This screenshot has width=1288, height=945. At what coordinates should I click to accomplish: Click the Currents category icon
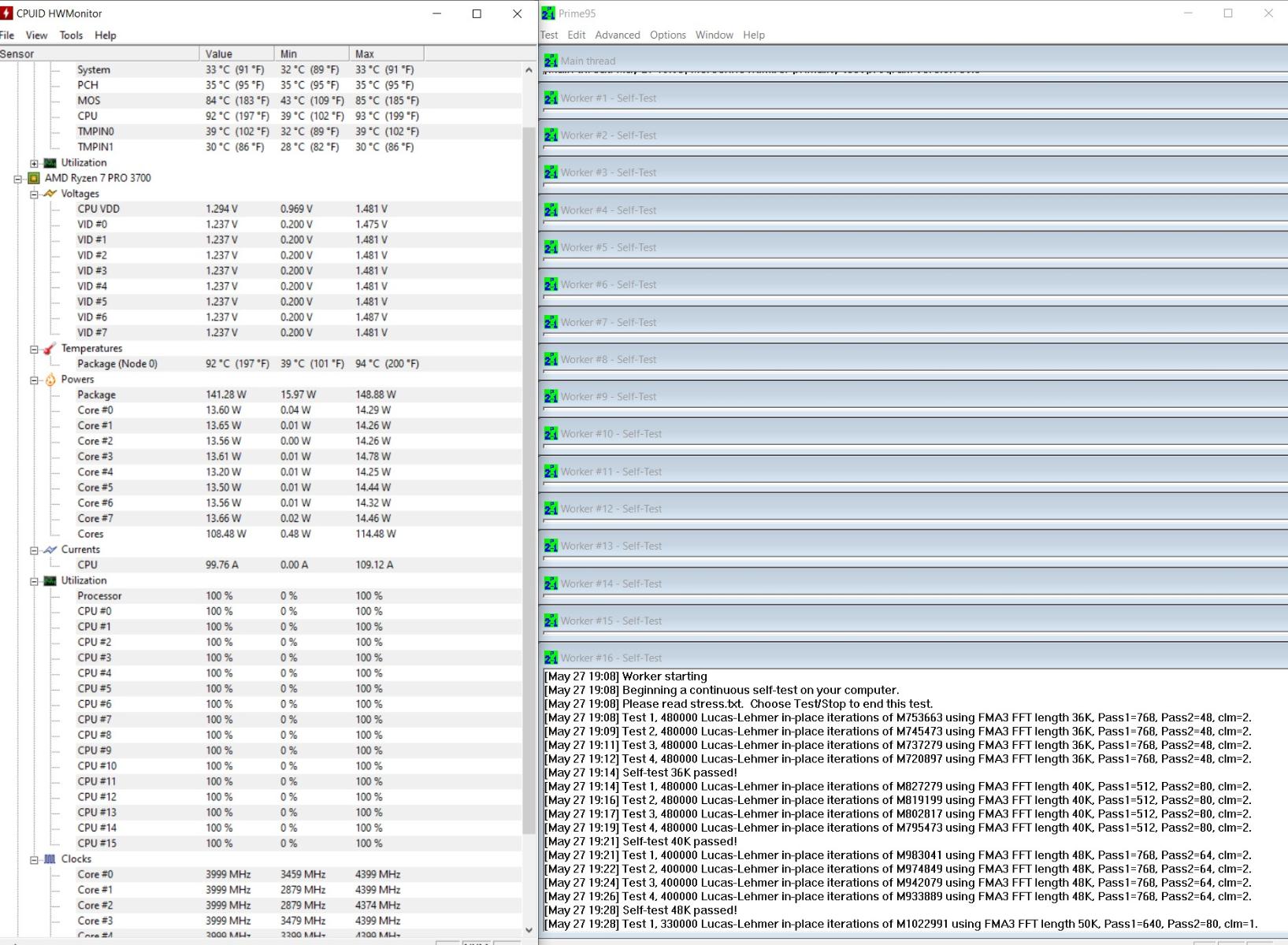tap(50, 550)
